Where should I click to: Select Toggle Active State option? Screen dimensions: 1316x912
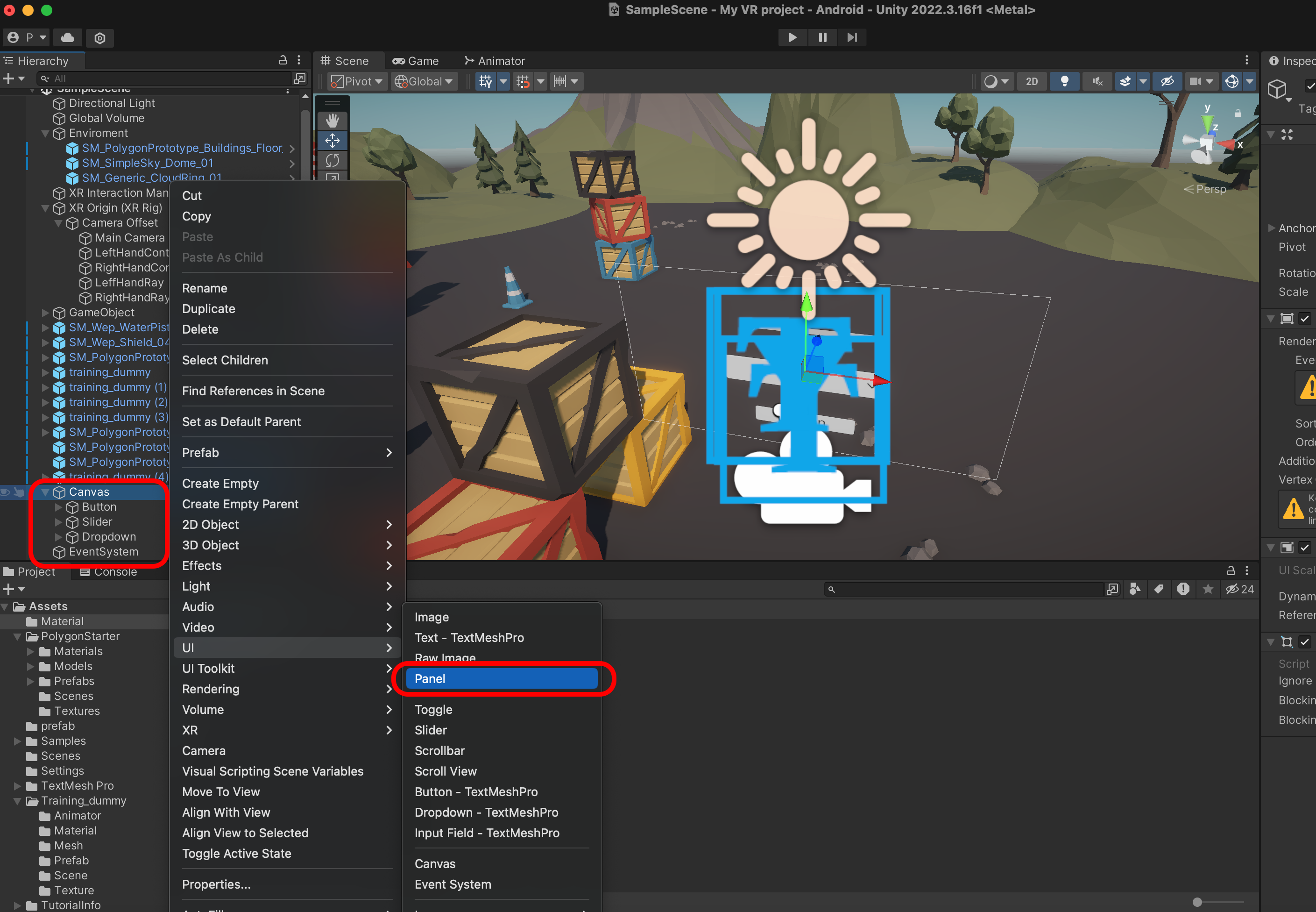point(236,853)
